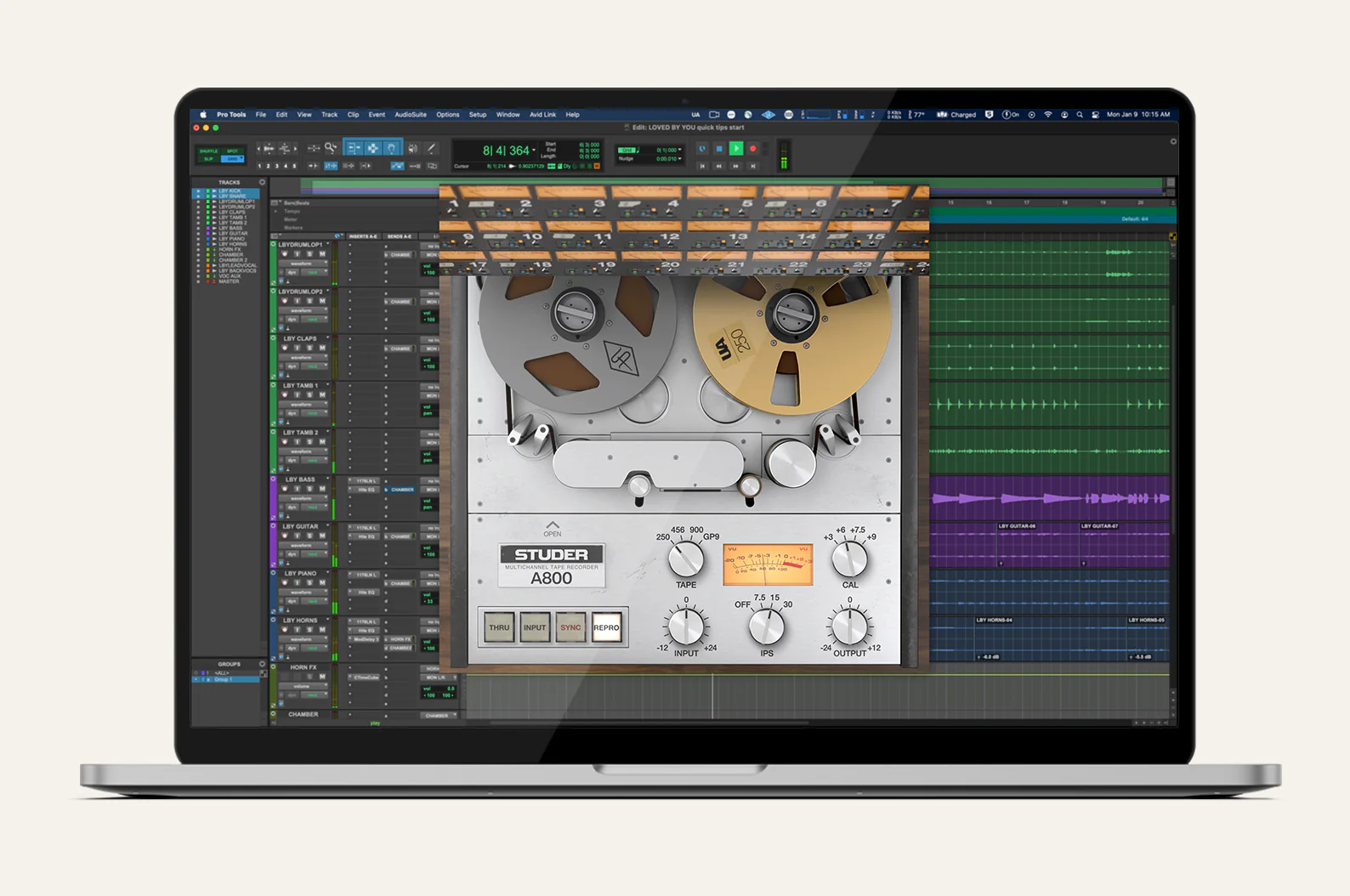Expand the OPEN chevron on Studer plugin
Screen dimensions: 1350x896
553,526
